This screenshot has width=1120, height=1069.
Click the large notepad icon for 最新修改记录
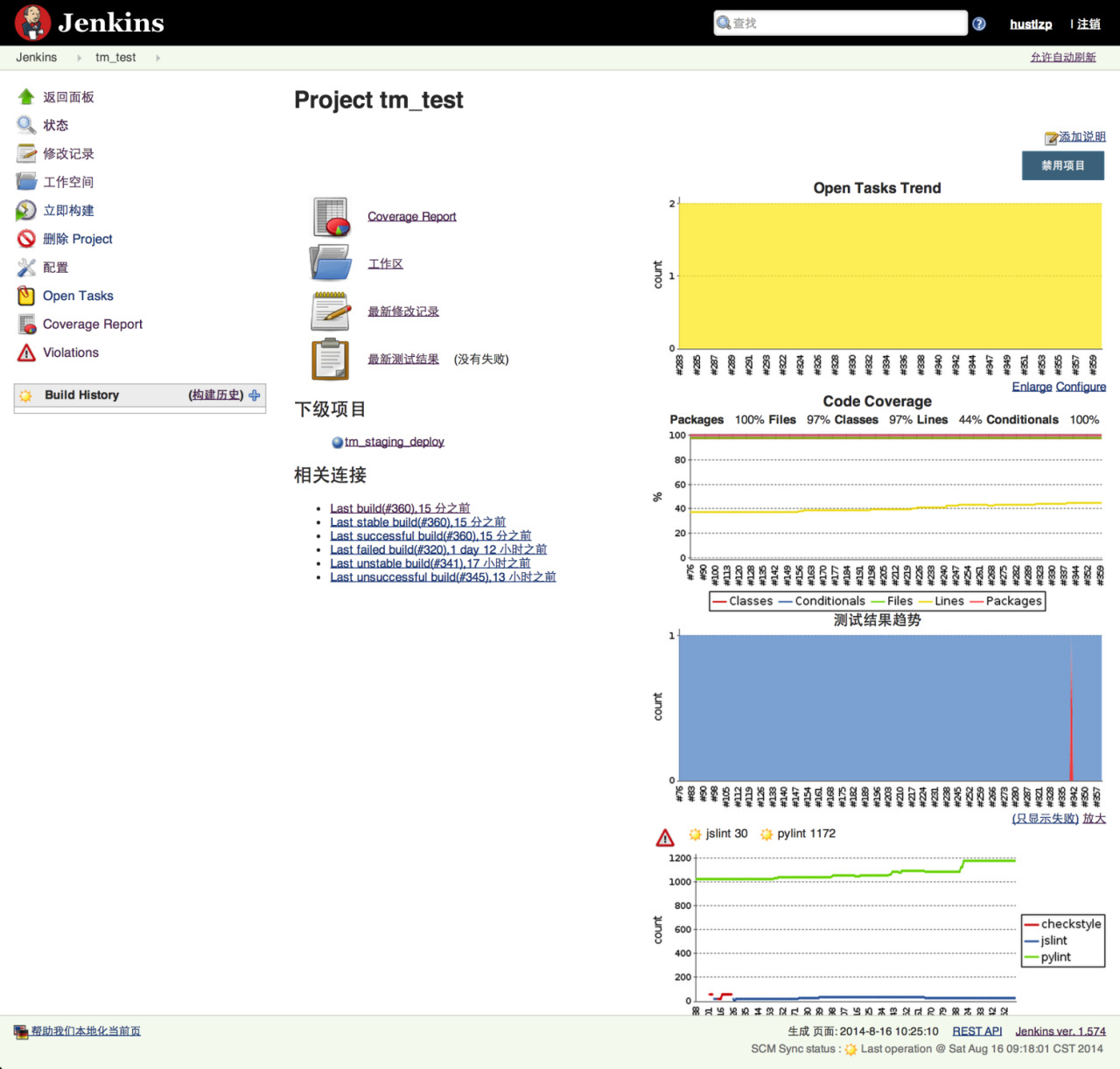click(331, 311)
